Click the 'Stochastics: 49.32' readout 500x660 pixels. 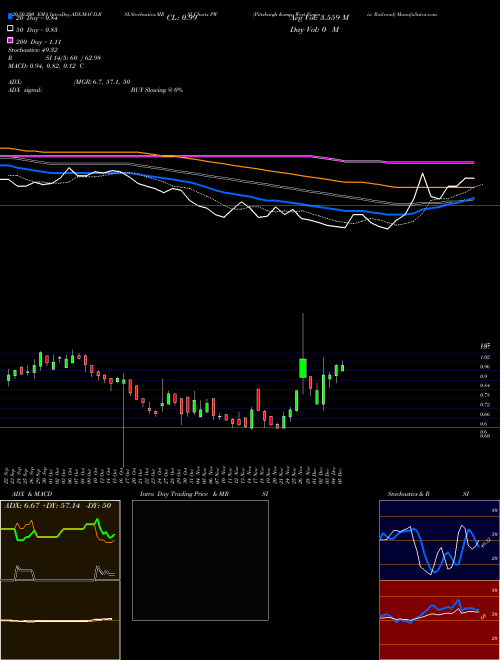tap(32, 50)
